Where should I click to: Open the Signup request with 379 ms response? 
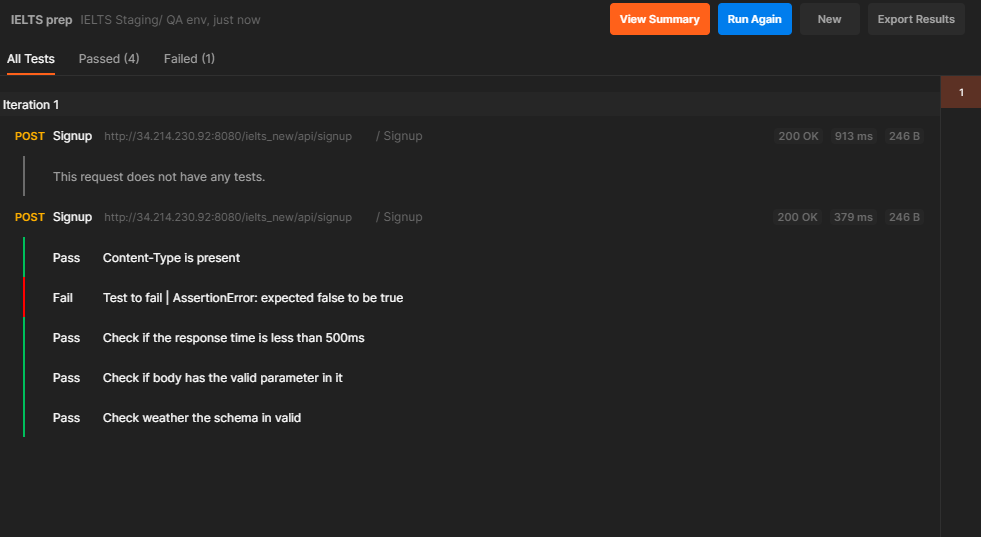(x=72, y=217)
